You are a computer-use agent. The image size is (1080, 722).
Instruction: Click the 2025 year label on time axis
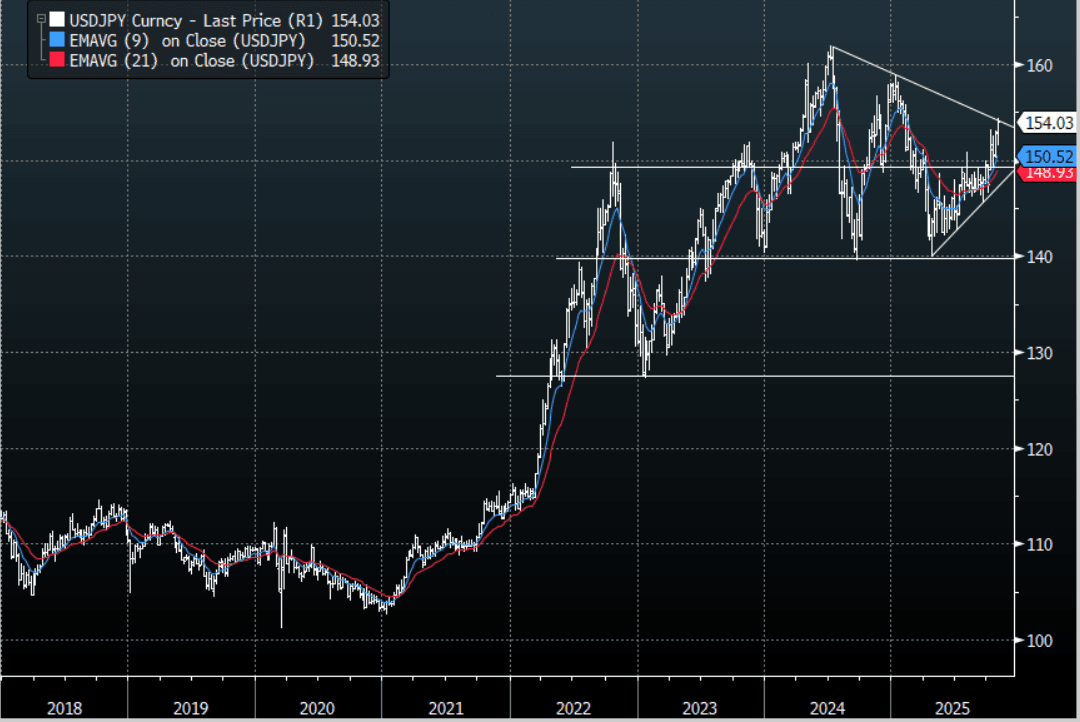(953, 708)
